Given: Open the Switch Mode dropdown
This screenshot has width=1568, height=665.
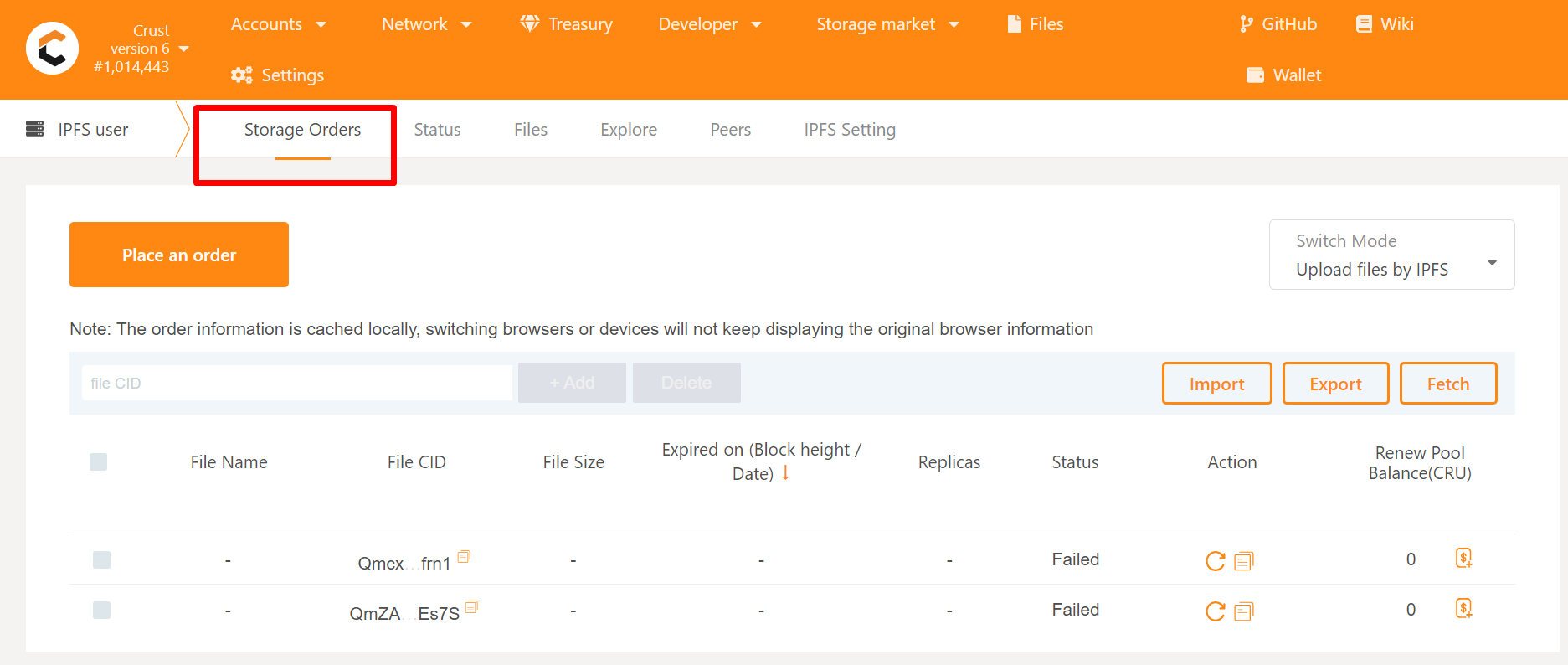Looking at the screenshot, I should 1391,255.
